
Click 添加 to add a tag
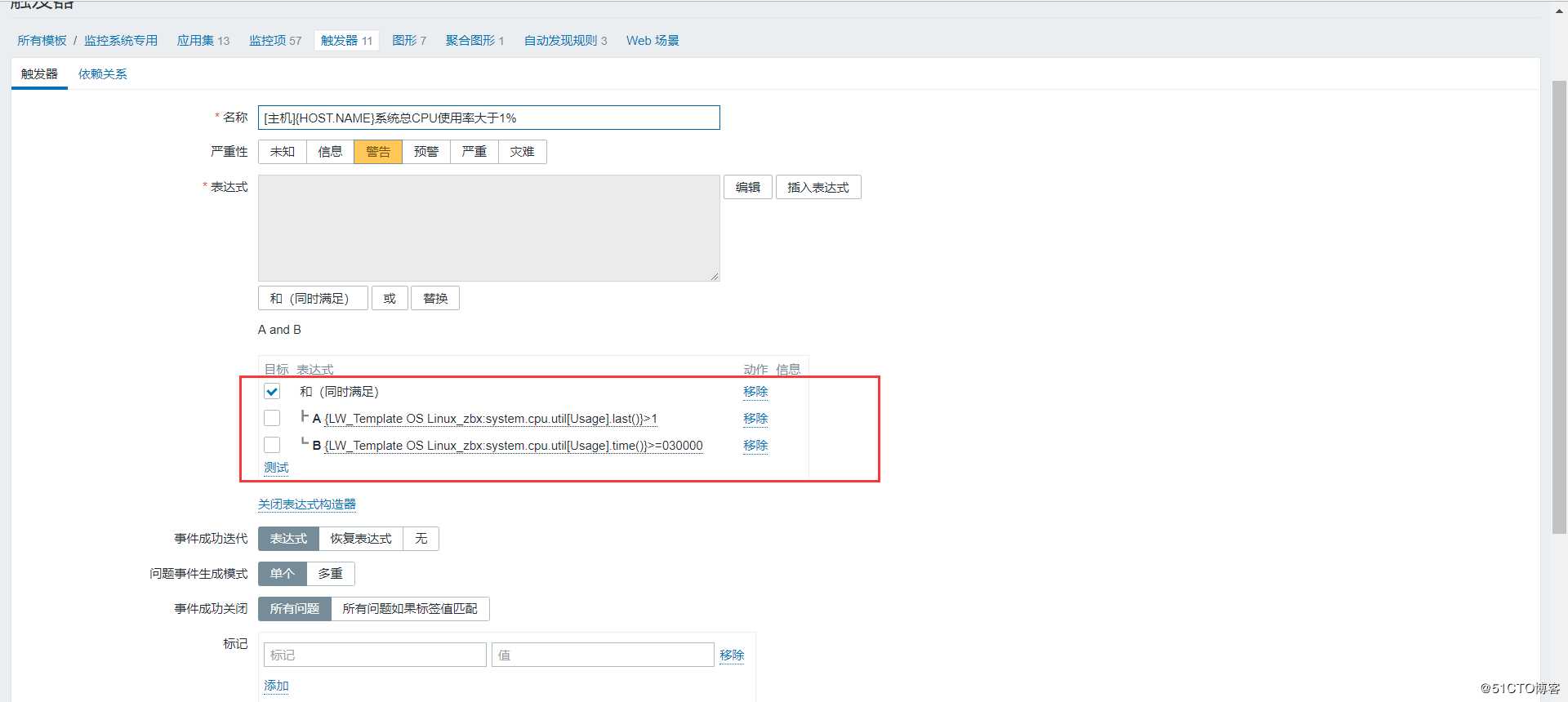click(x=276, y=686)
